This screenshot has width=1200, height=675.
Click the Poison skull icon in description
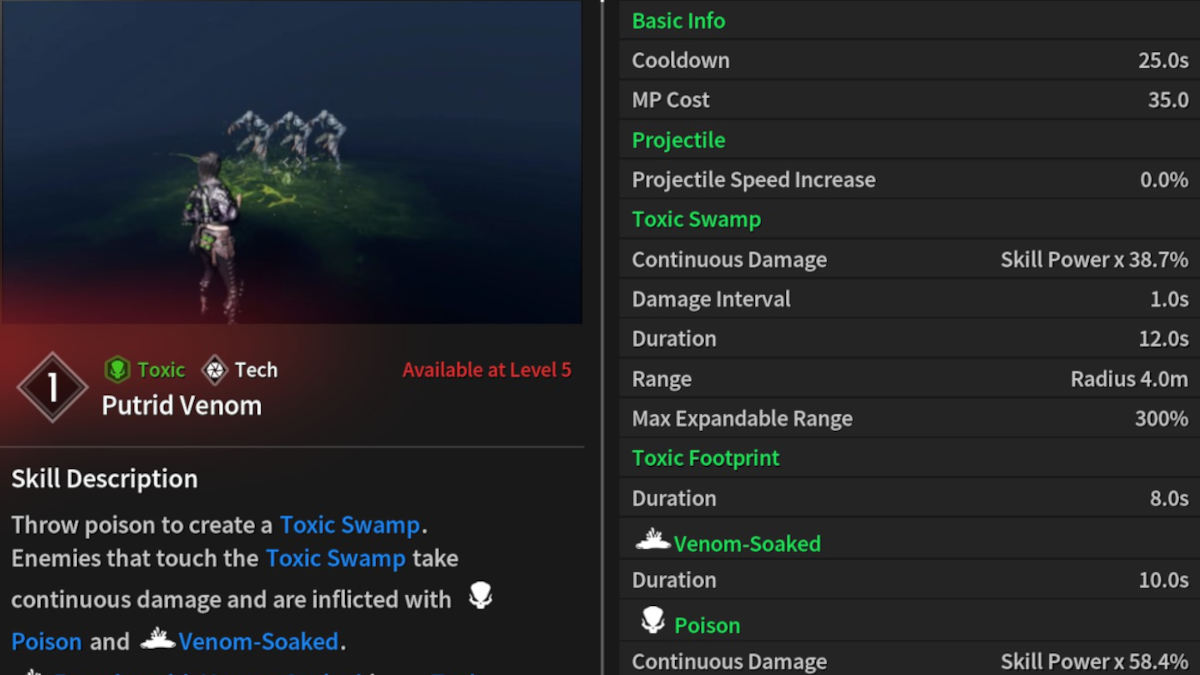480,597
